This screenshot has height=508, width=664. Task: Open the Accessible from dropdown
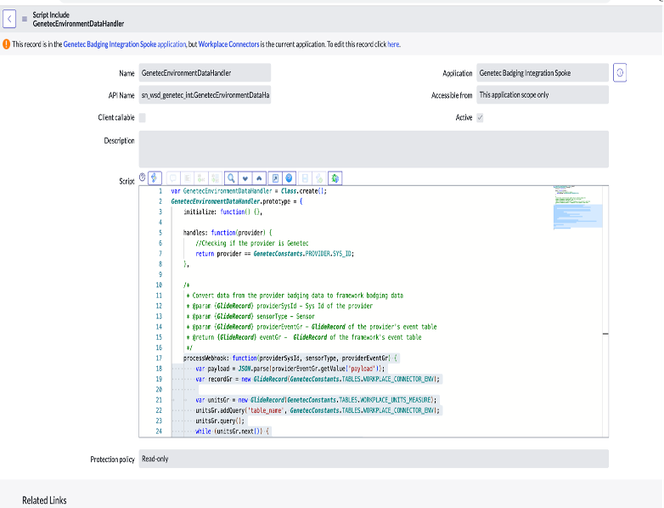point(541,95)
